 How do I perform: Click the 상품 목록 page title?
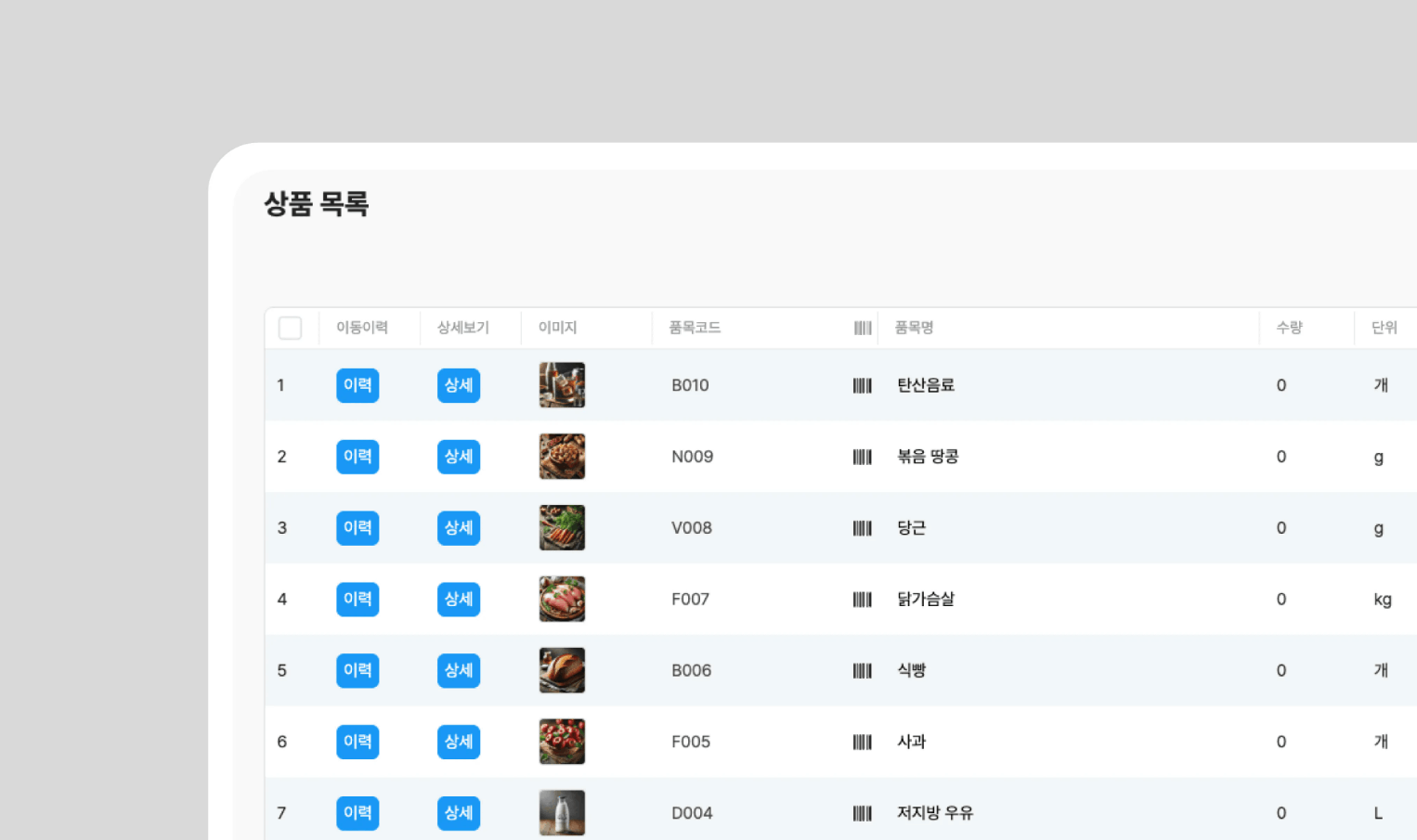point(317,203)
